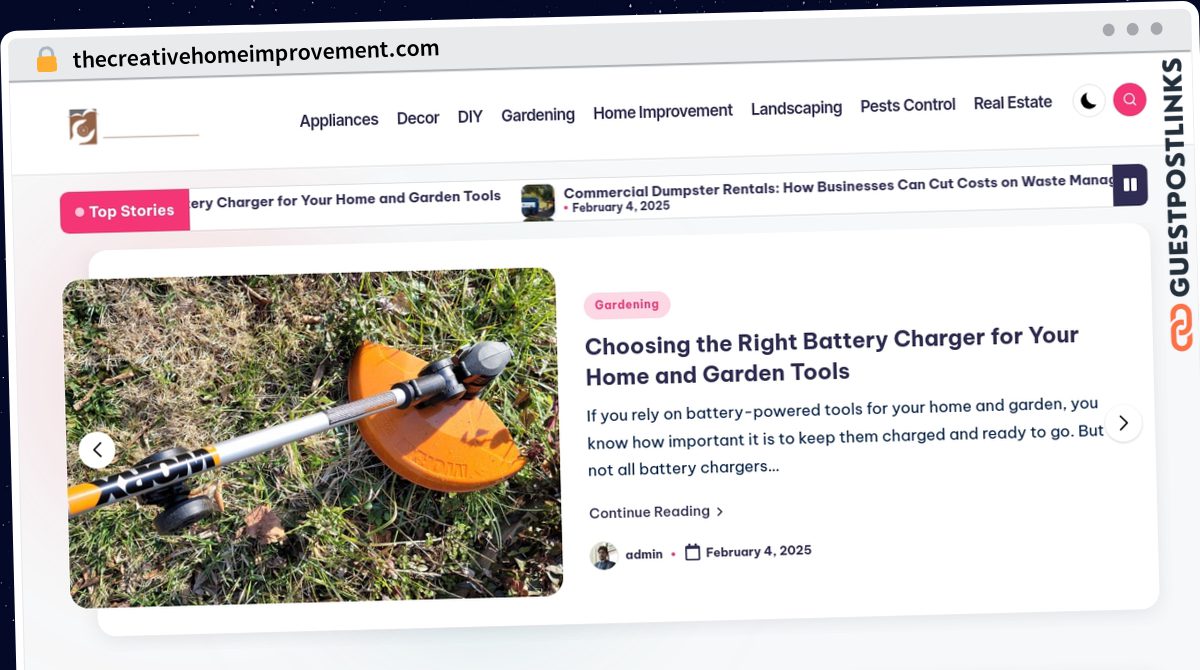Open Choosing the Right Battery Charger headline
Image resolution: width=1200 pixels, height=670 pixels.
point(832,355)
